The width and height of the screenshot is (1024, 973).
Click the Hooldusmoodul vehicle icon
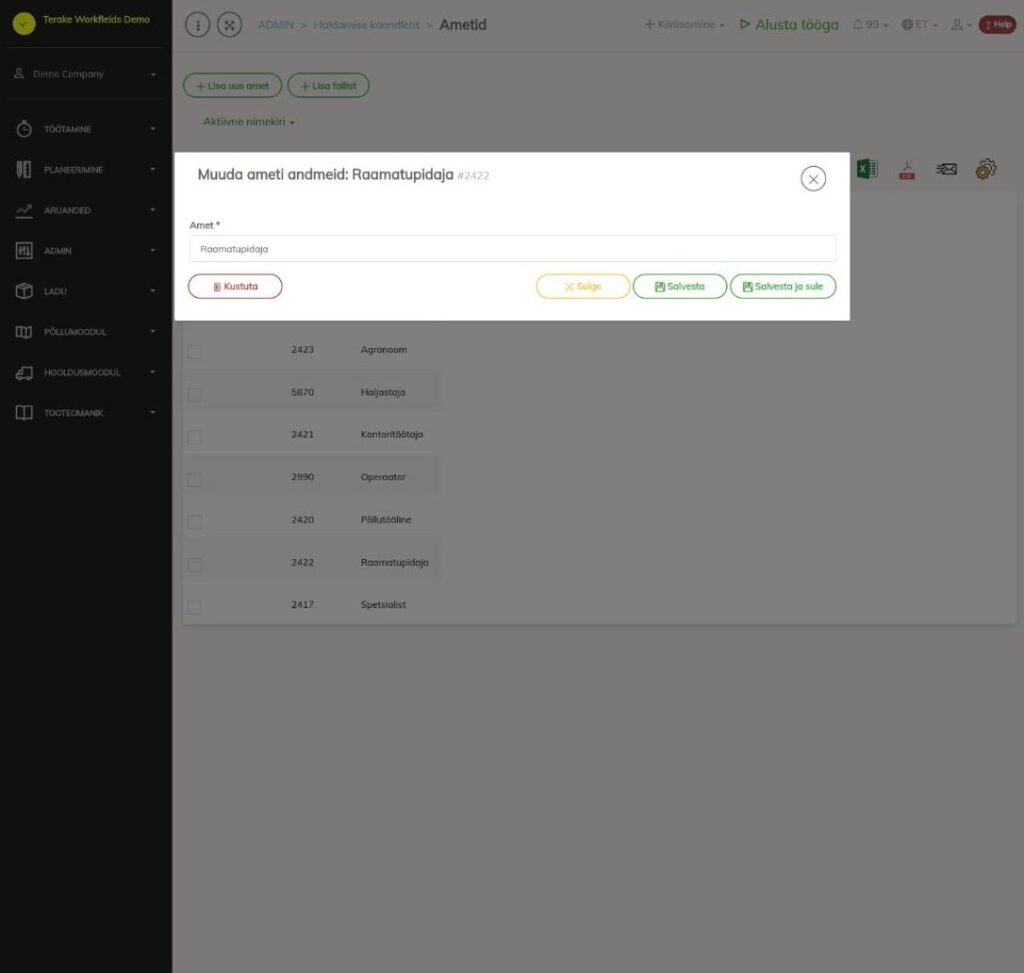tap(24, 372)
